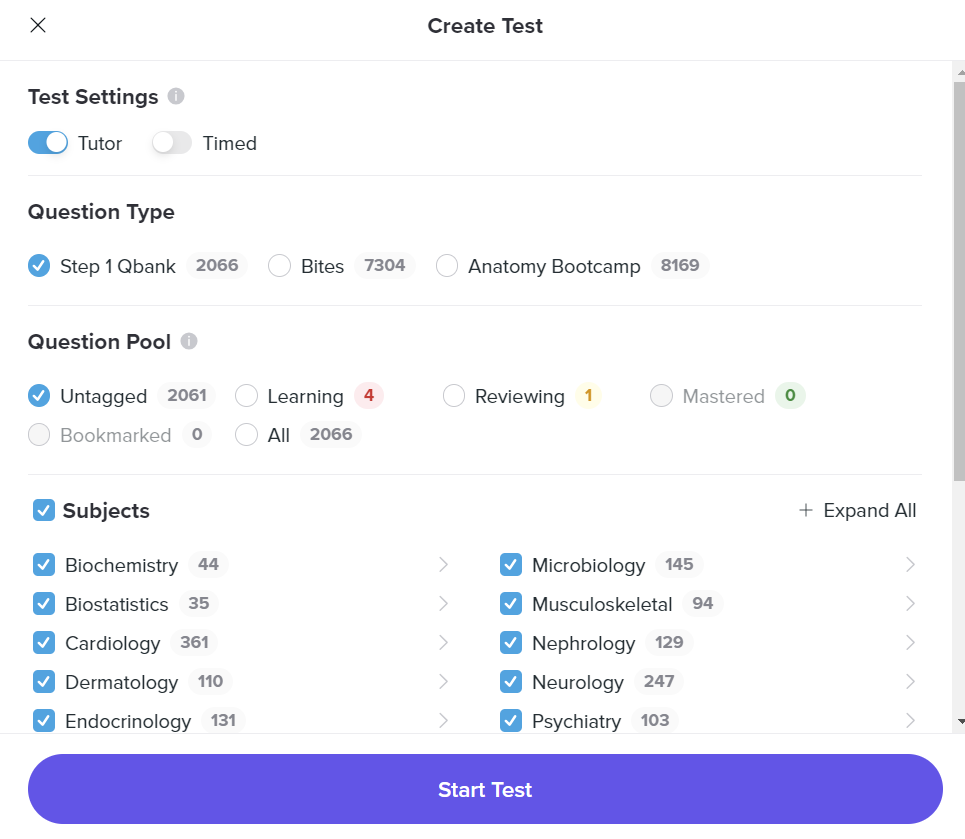
Task: Uncheck the Dermatology checkbox
Action: (x=44, y=681)
